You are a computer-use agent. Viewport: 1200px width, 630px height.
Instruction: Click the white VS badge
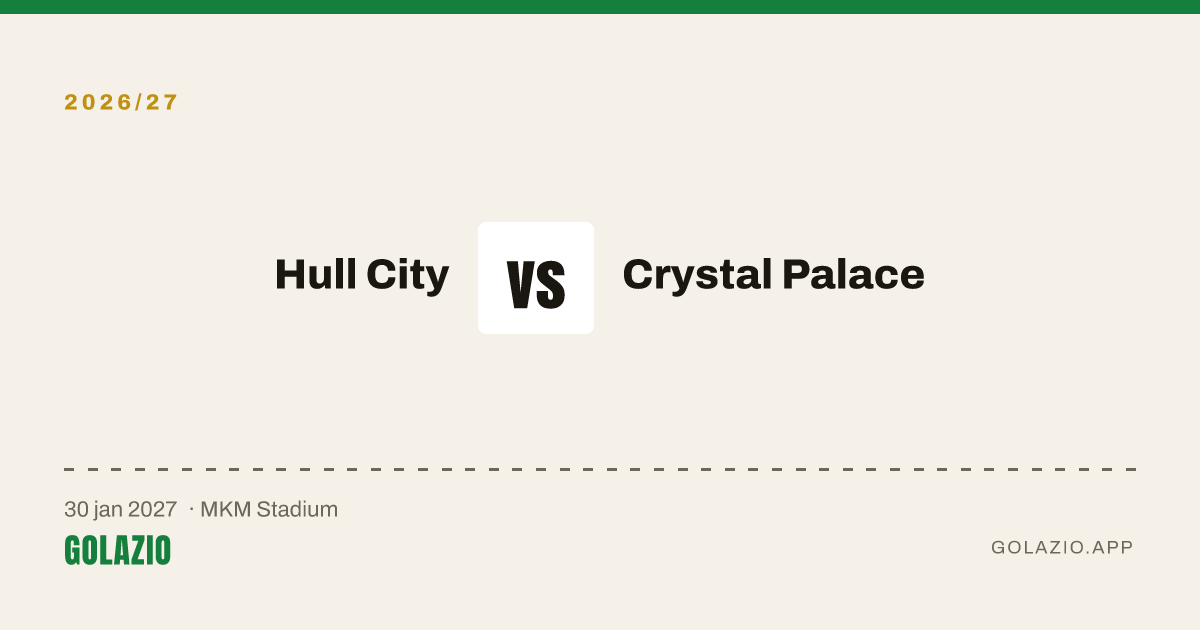click(x=536, y=278)
